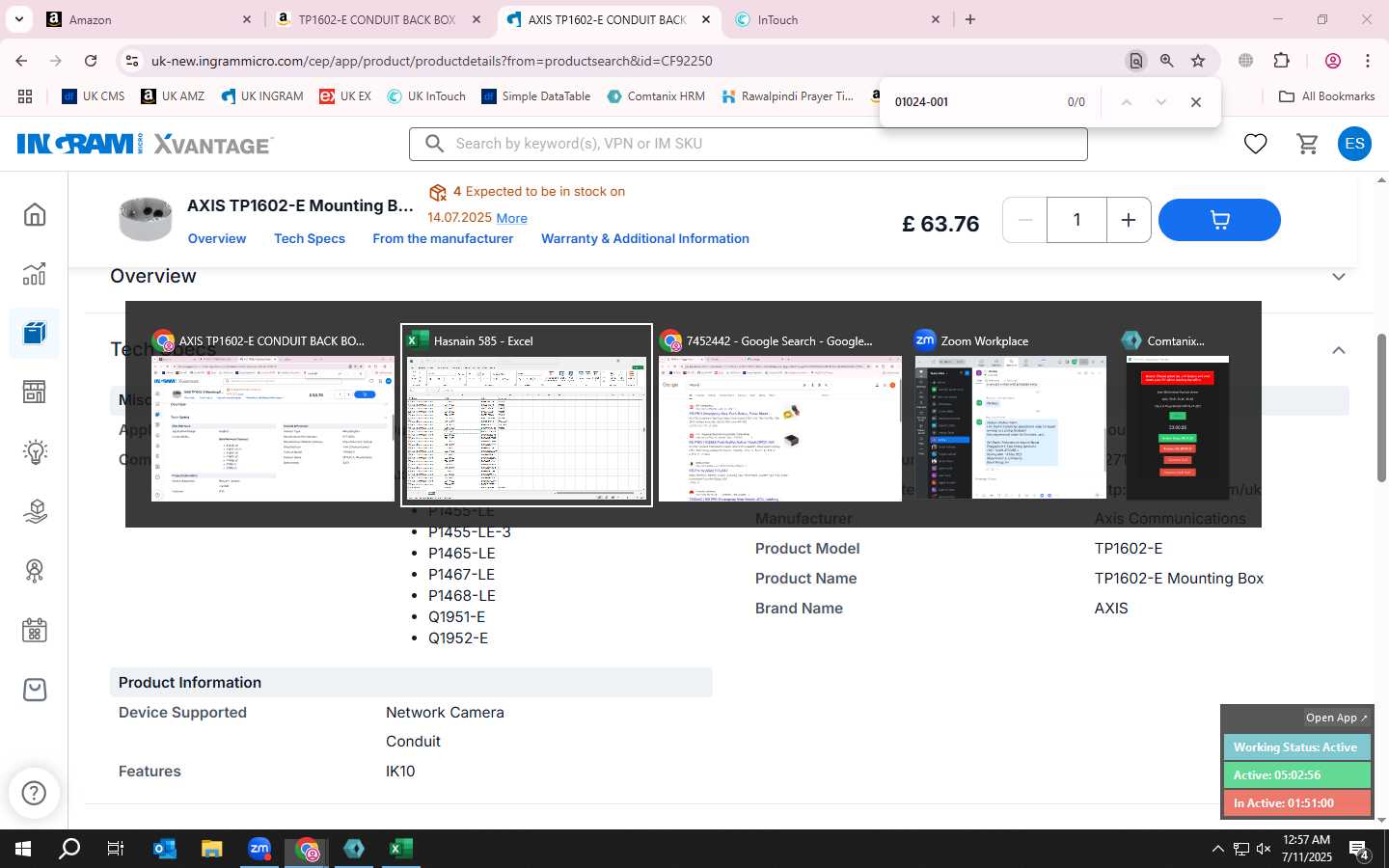Go to From the manufacturer link
1389x868 pixels.
point(443,239)
